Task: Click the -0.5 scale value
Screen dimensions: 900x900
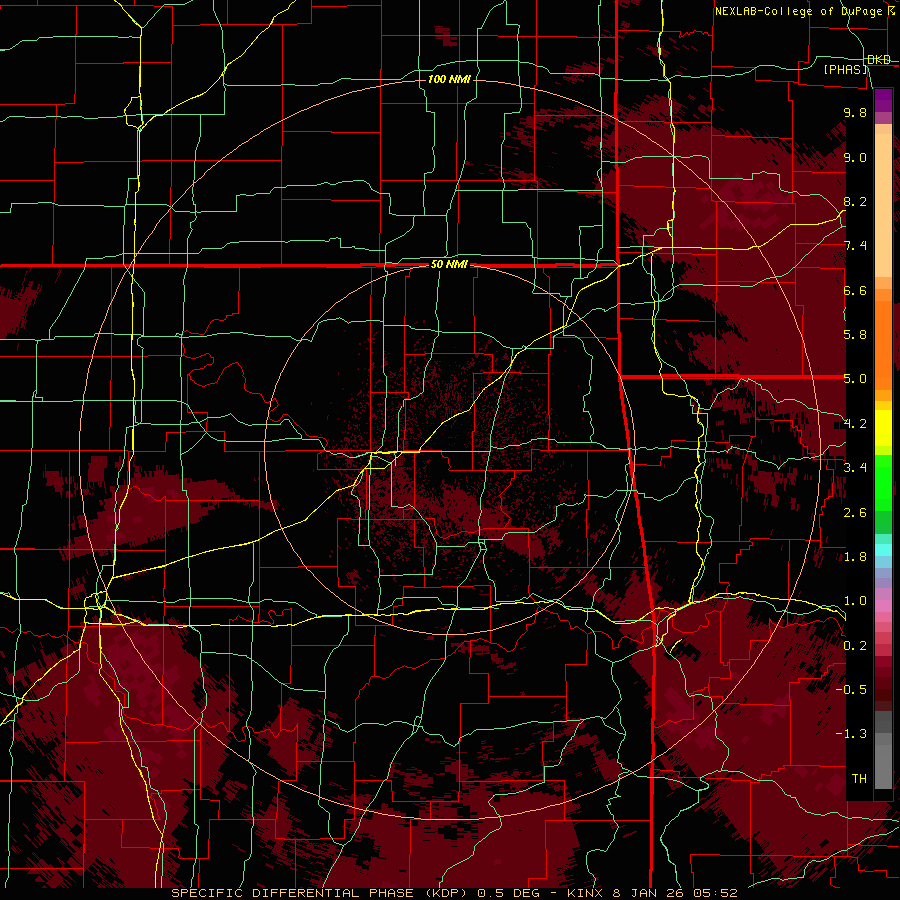Action: 851,690
